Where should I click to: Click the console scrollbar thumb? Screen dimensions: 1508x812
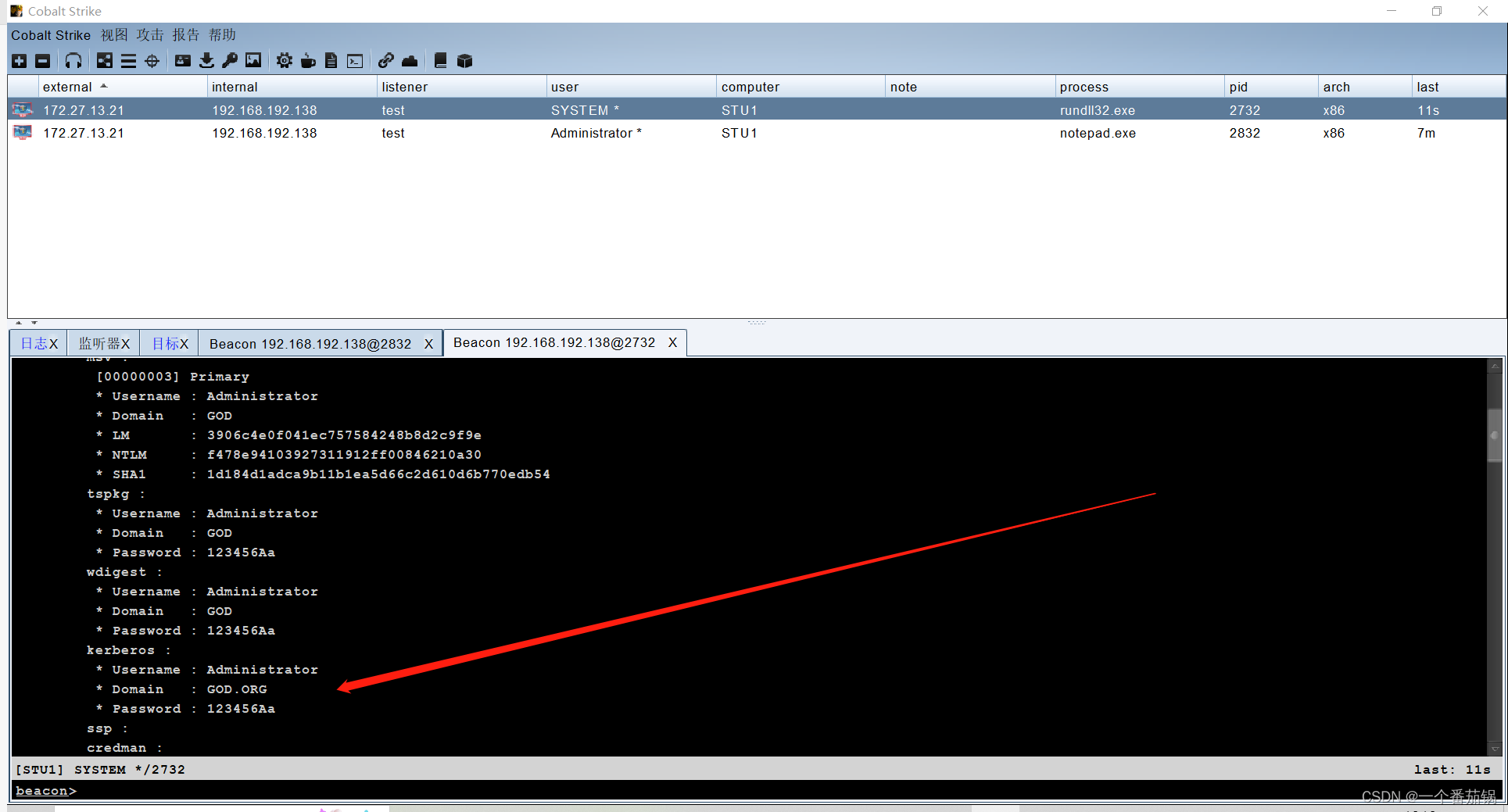tap(1495, 435)
